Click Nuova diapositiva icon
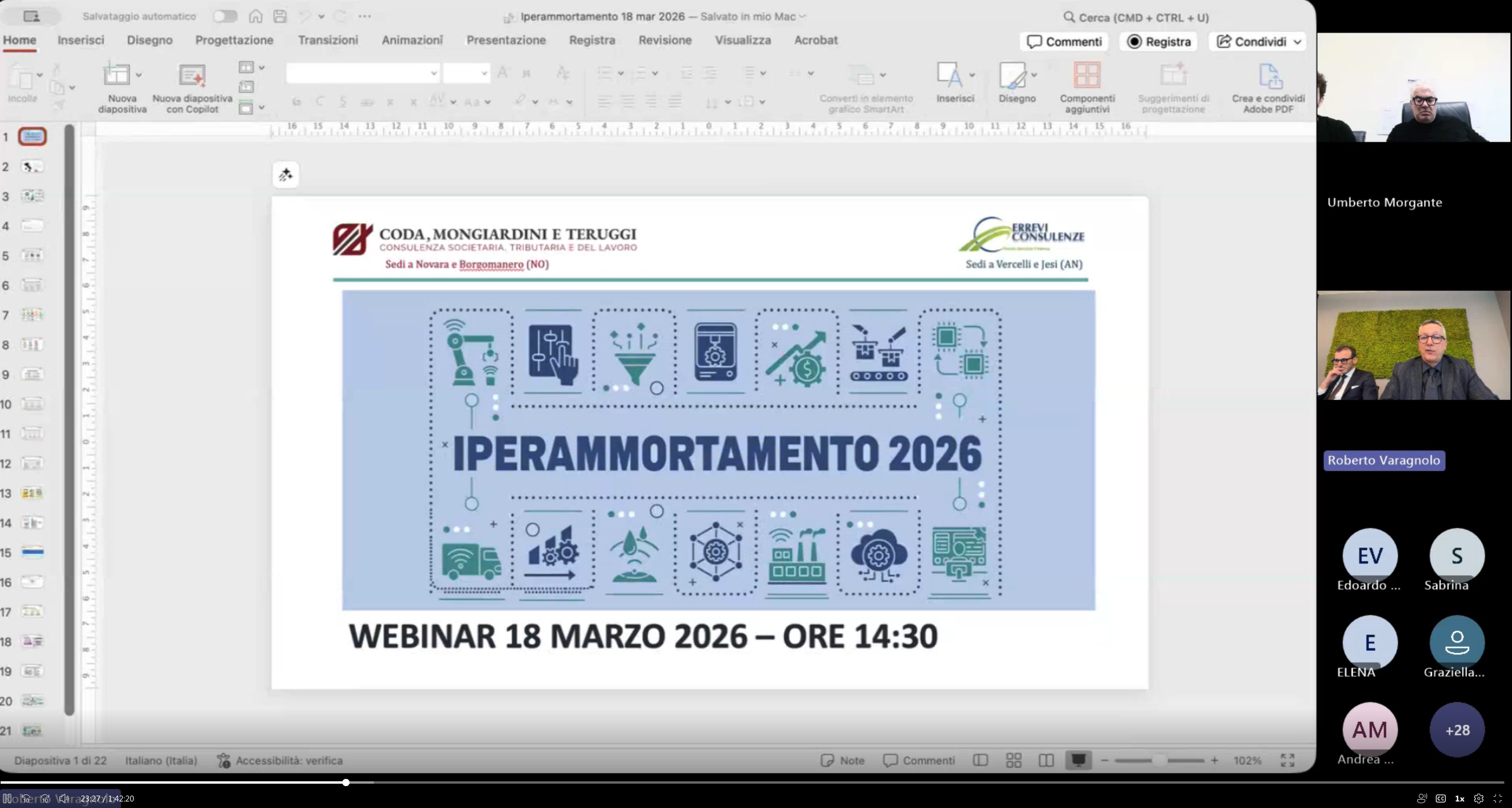Screen dimensions: 1512x808 [116, 75]
